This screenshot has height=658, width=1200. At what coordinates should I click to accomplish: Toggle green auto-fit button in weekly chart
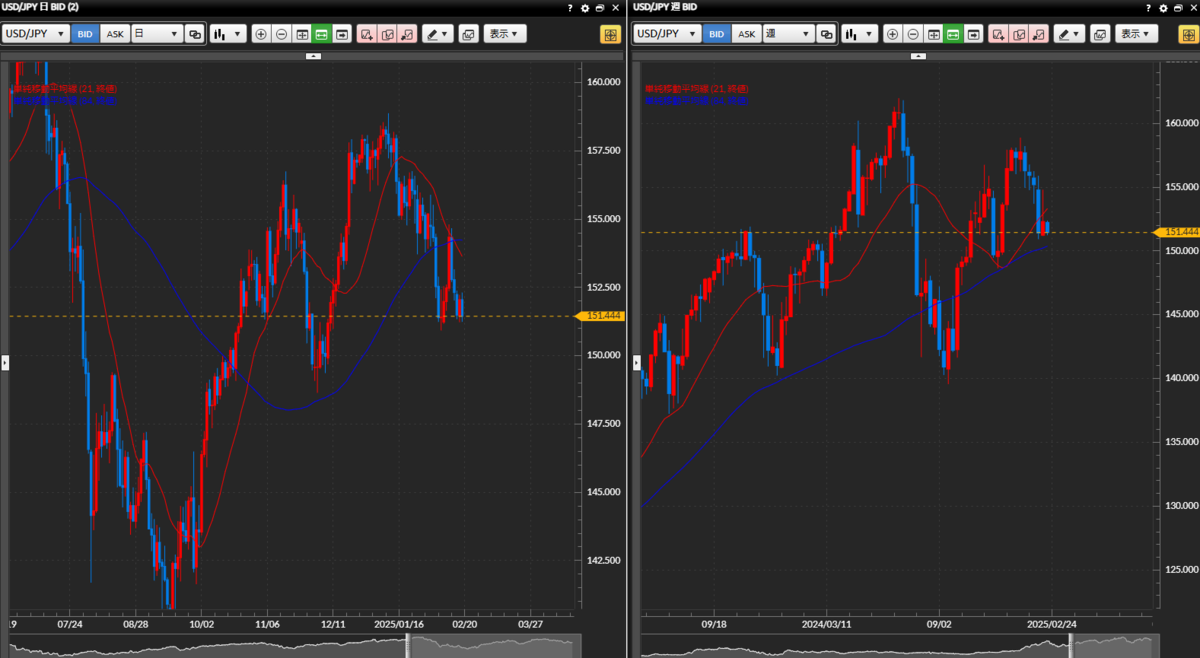point(953,34)
